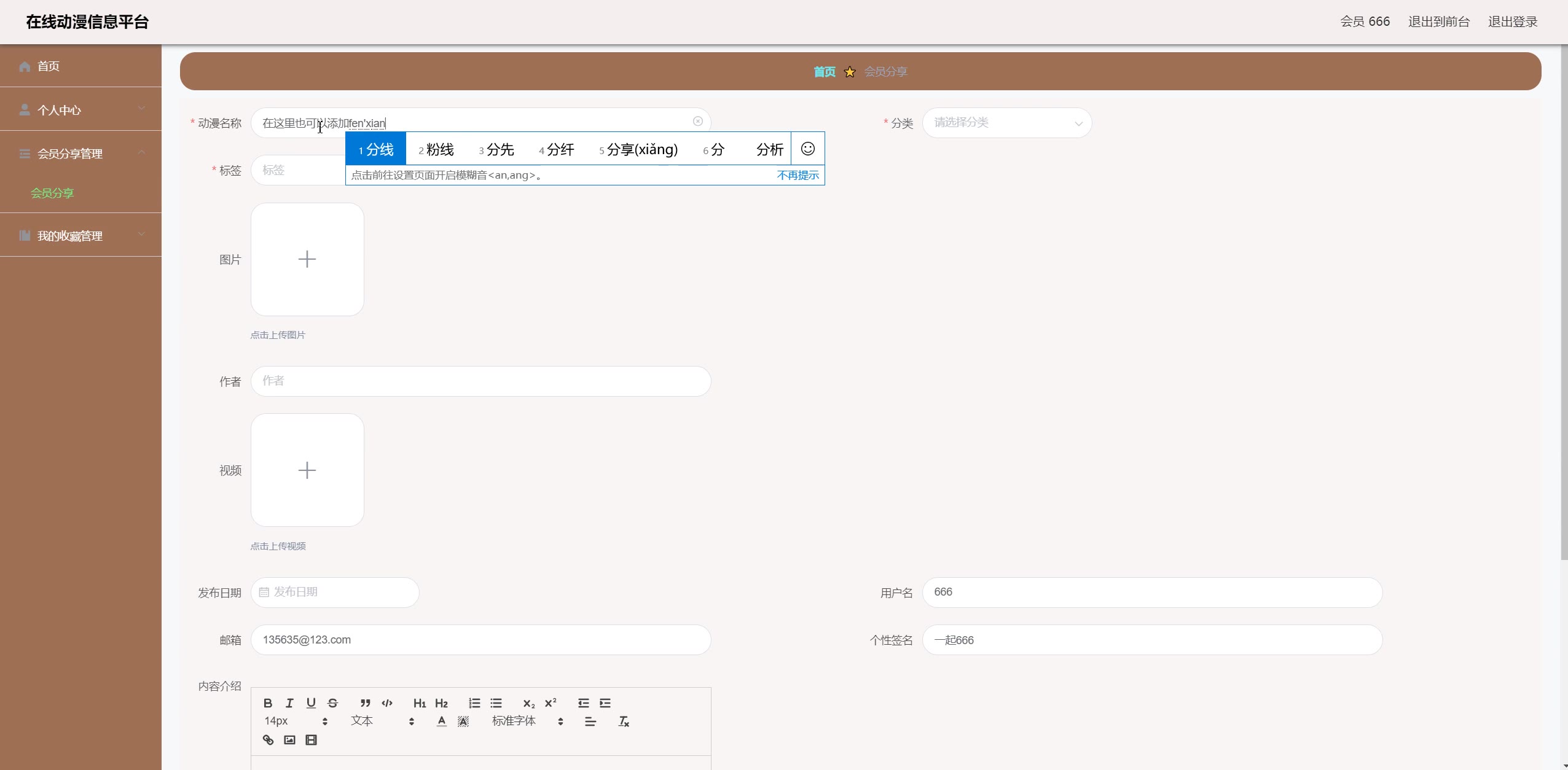Toggle bold formatting in the editor
1568x770 pixels.
[268, 703]
